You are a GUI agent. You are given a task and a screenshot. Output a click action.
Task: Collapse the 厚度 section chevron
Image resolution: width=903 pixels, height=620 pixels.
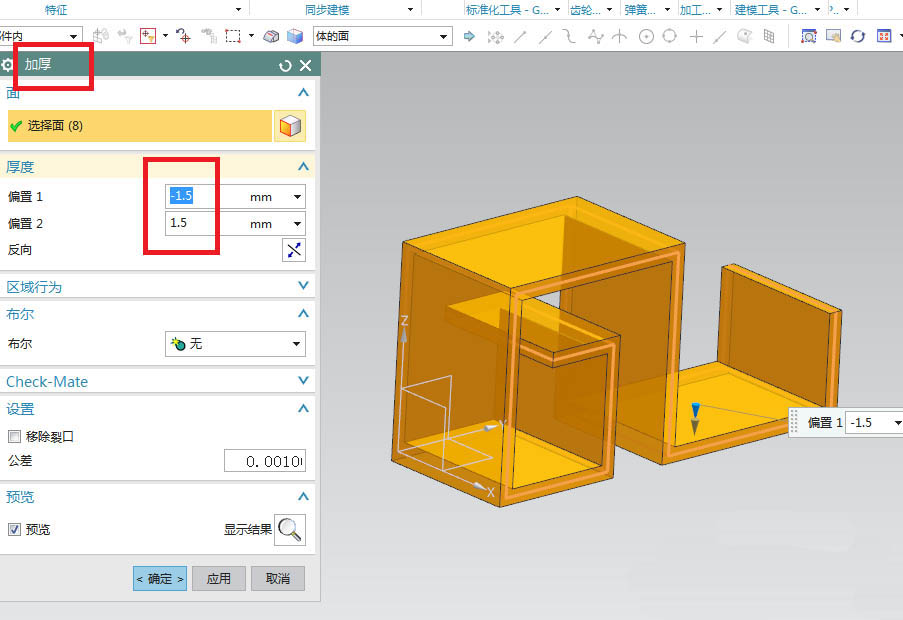pos(303,166)
